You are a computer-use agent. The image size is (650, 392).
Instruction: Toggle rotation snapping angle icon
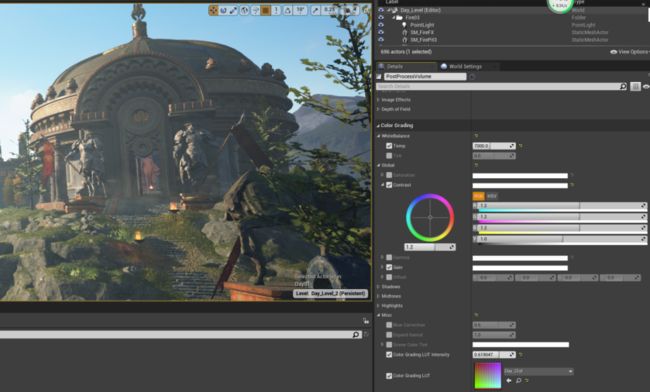[x=287, y=10]
